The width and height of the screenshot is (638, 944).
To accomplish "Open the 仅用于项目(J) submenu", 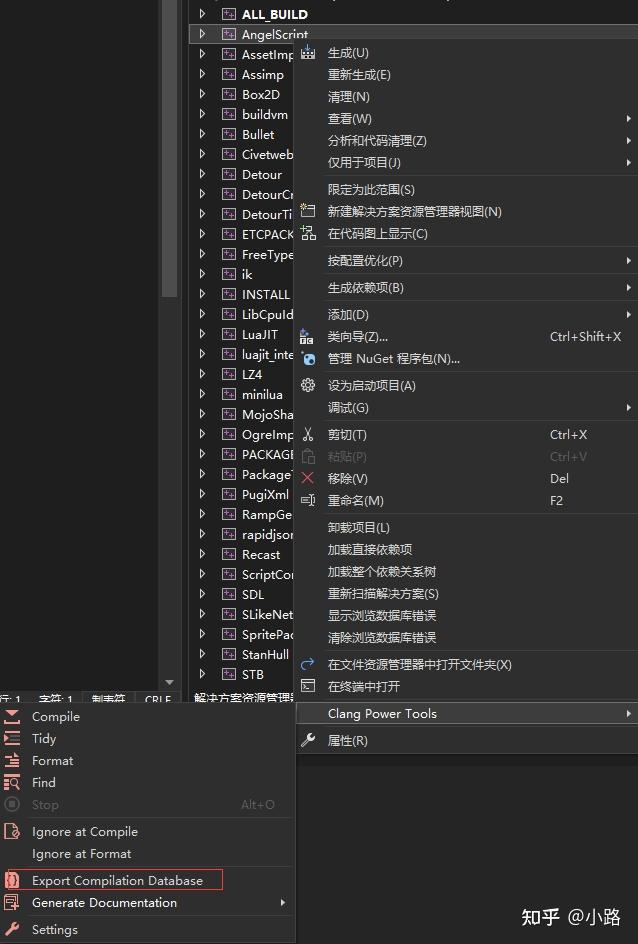I will pos(466,163).
